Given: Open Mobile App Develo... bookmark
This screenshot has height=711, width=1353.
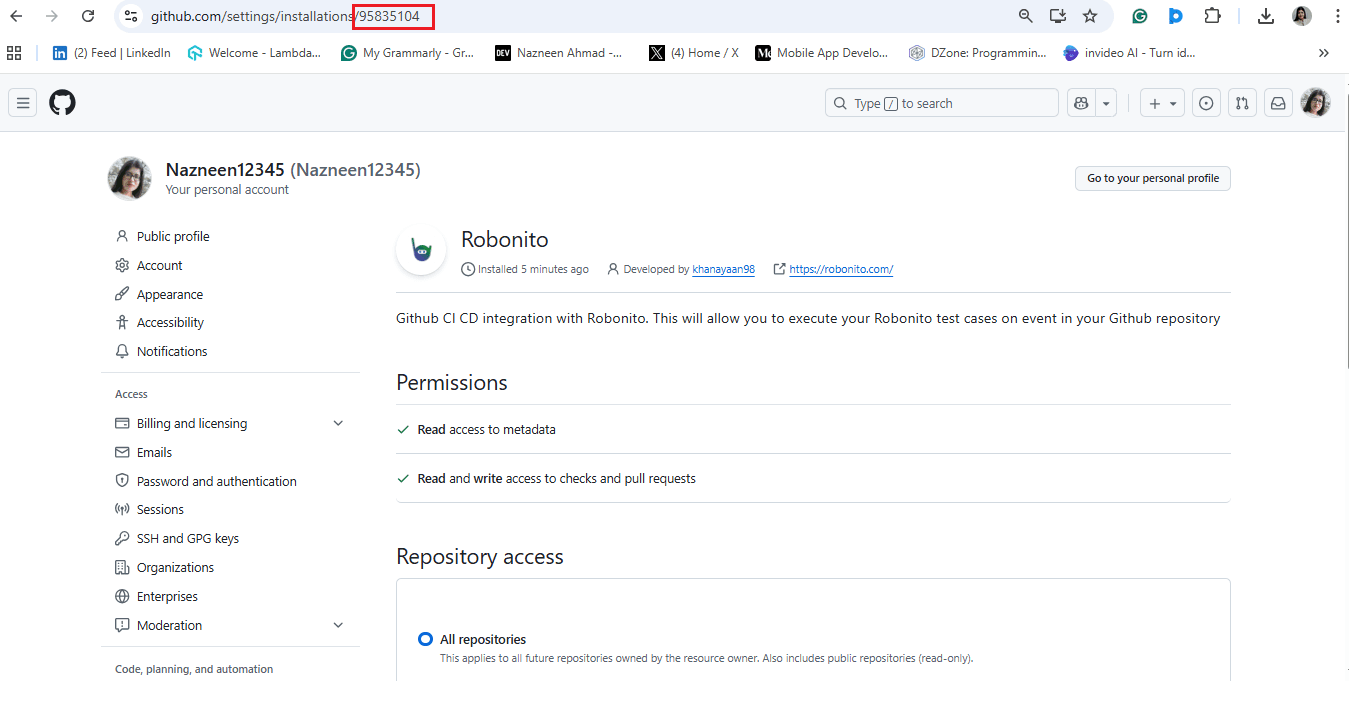Looking at the screenshot, I should [822, 53].
